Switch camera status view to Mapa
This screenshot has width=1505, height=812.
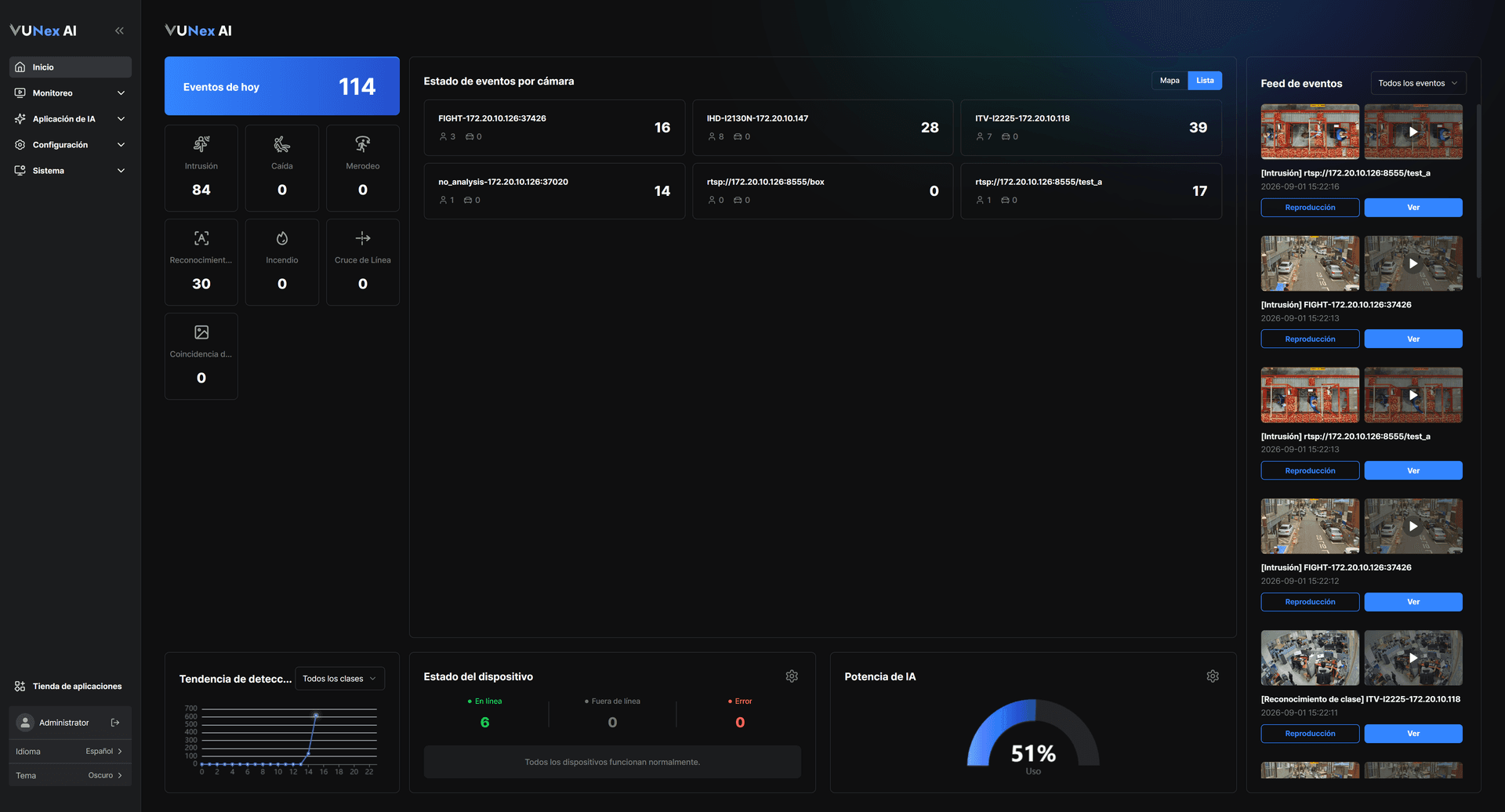coord(1170,81)
